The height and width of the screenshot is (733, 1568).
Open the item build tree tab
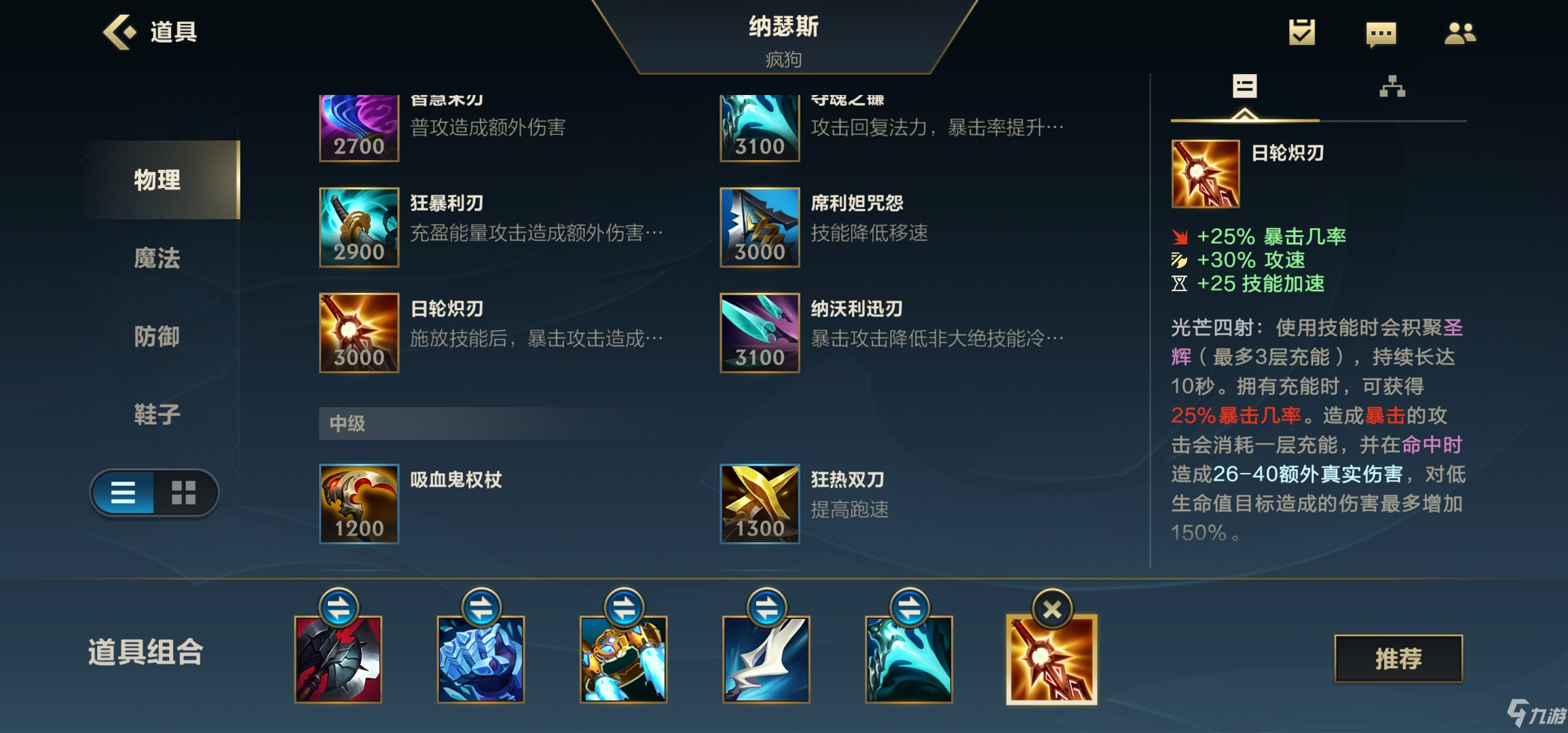click(x=1392, y=87)
